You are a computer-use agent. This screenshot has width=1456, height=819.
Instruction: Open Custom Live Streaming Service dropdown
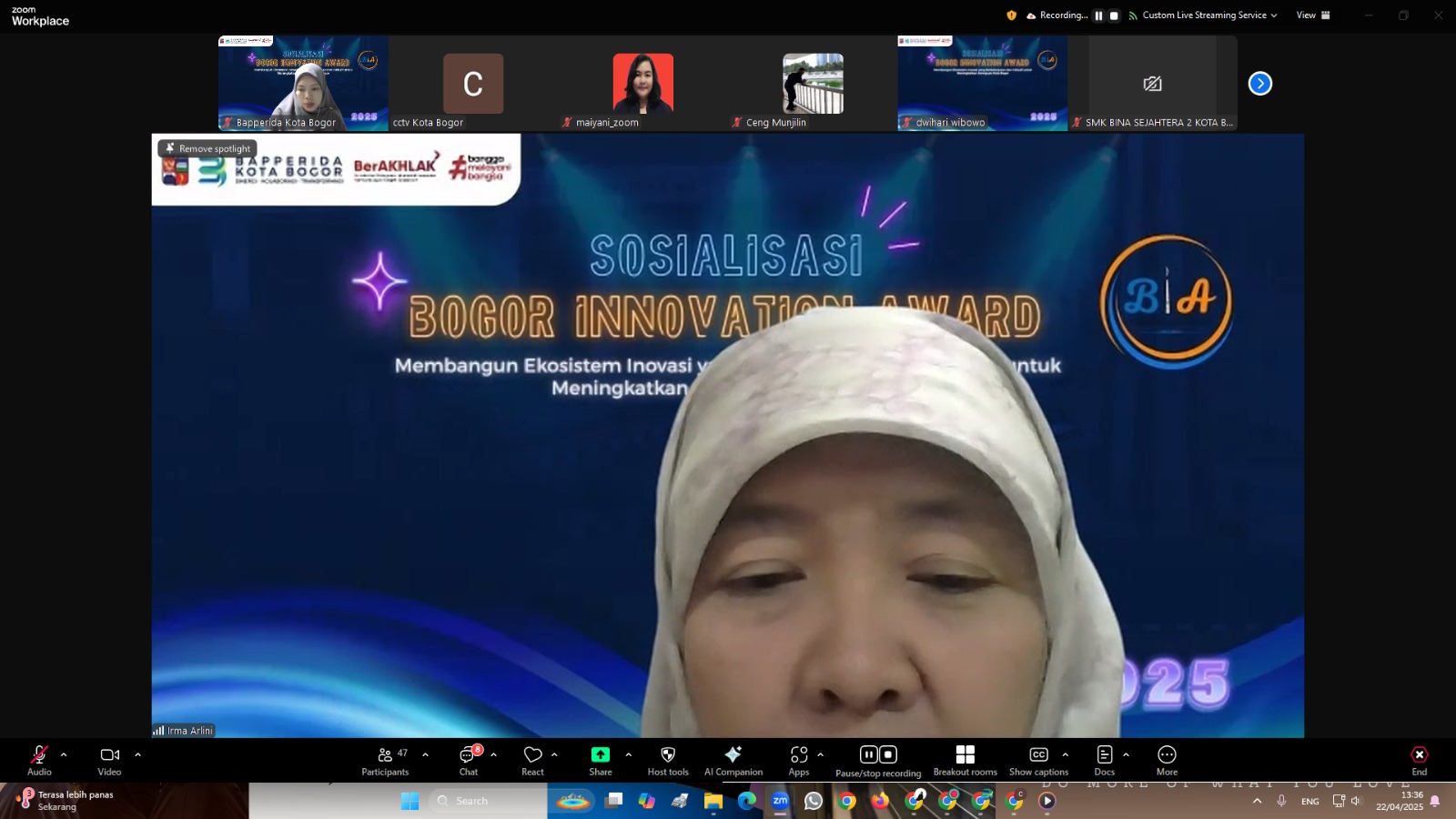point(1203,15)
